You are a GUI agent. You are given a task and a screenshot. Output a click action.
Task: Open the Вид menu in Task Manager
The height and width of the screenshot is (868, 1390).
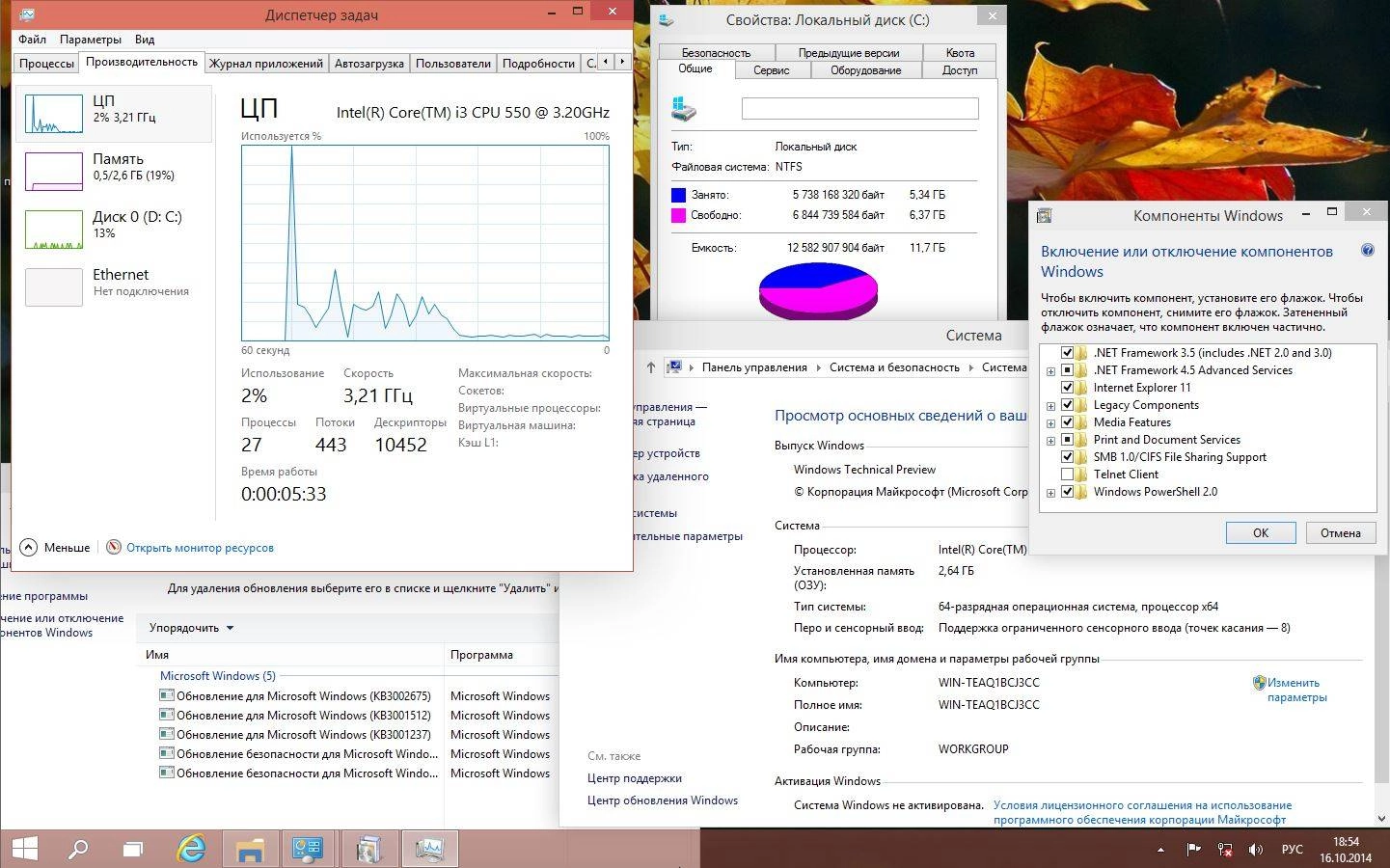pos(145,40)
